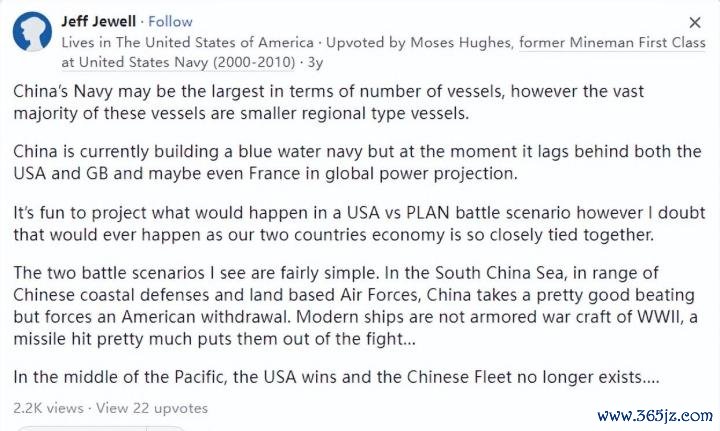720x431 pixels.
Task: View the 22 upvotes list
Action: 152,408
